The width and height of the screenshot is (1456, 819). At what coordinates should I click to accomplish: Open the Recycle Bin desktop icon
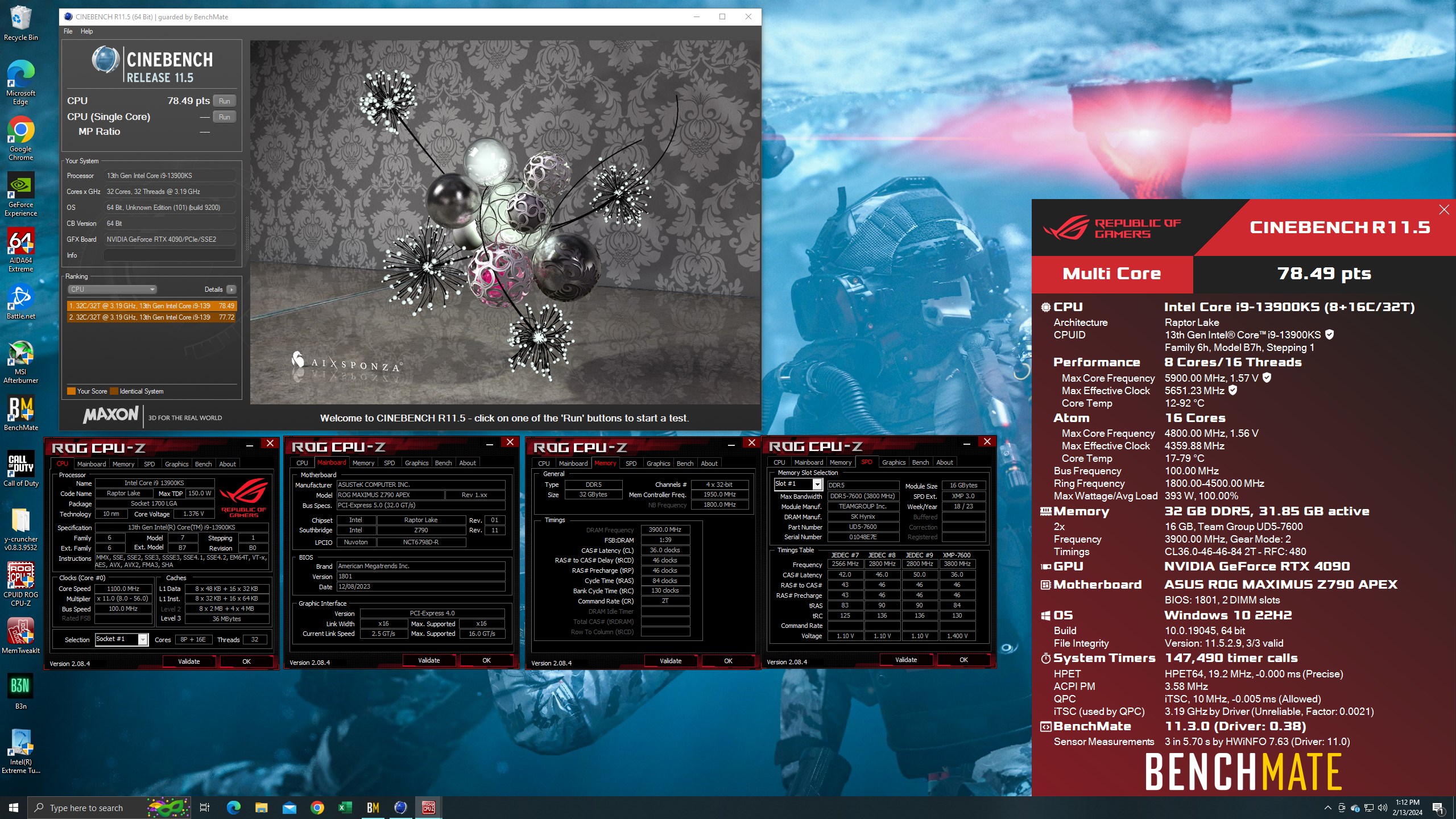pos(20,23)
